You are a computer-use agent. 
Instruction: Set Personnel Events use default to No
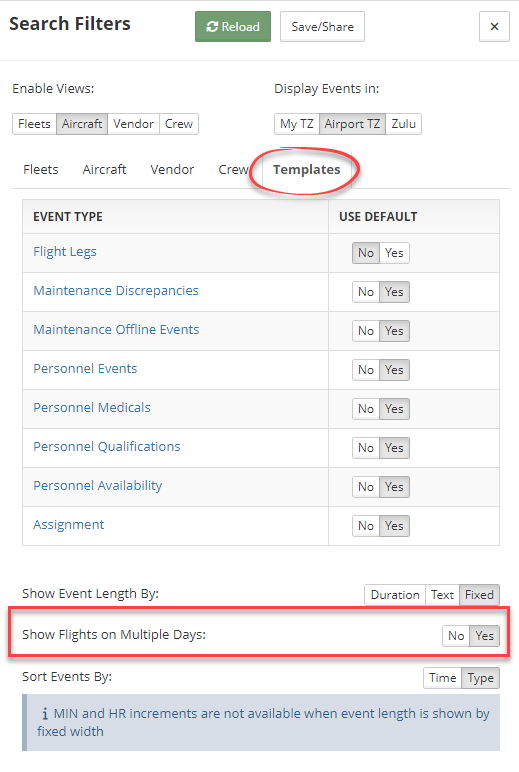(366, 370)
